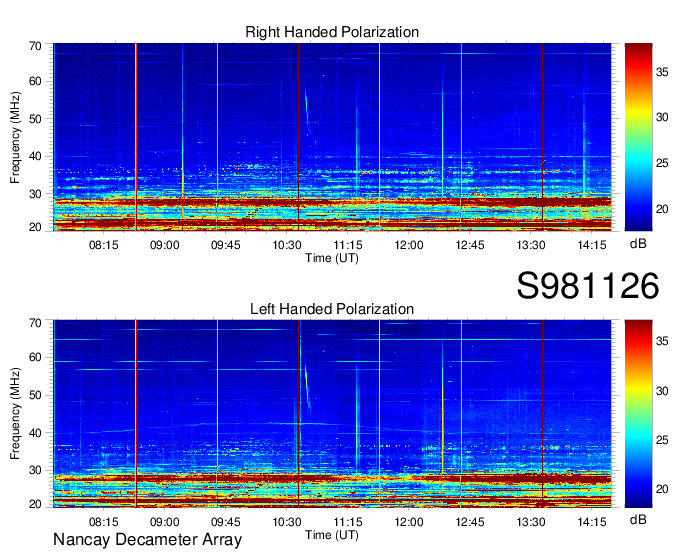This screenshot has height=552, width=680.
Task: Click the 'Nancay Decameter Array' caption
Action: click(x=147, y=540)
